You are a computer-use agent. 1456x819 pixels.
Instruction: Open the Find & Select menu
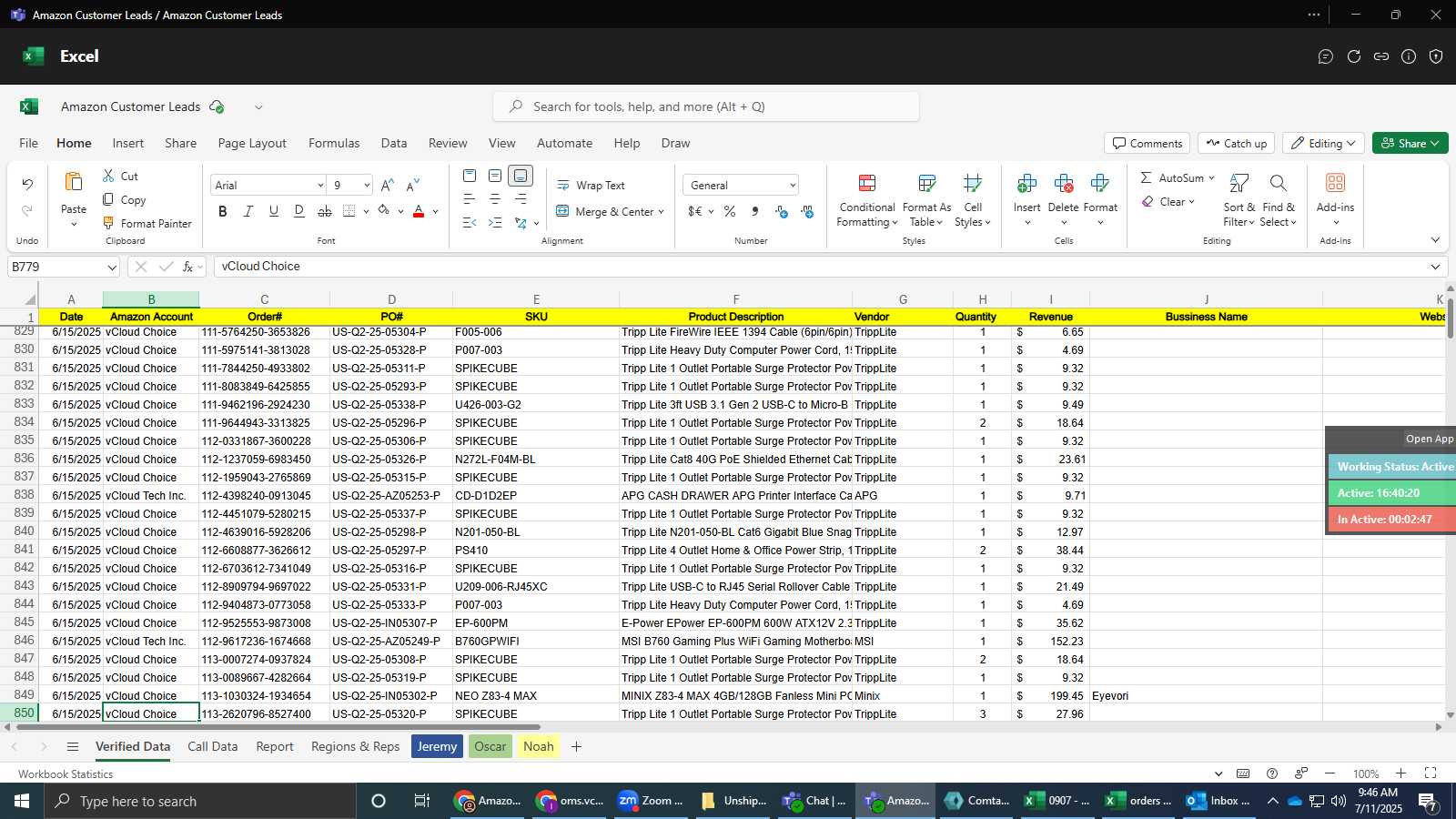1278,200
